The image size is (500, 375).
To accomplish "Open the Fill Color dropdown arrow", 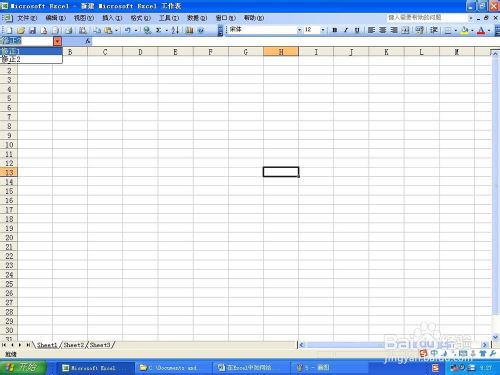I will pyautogui.click(x=472, y=30).
